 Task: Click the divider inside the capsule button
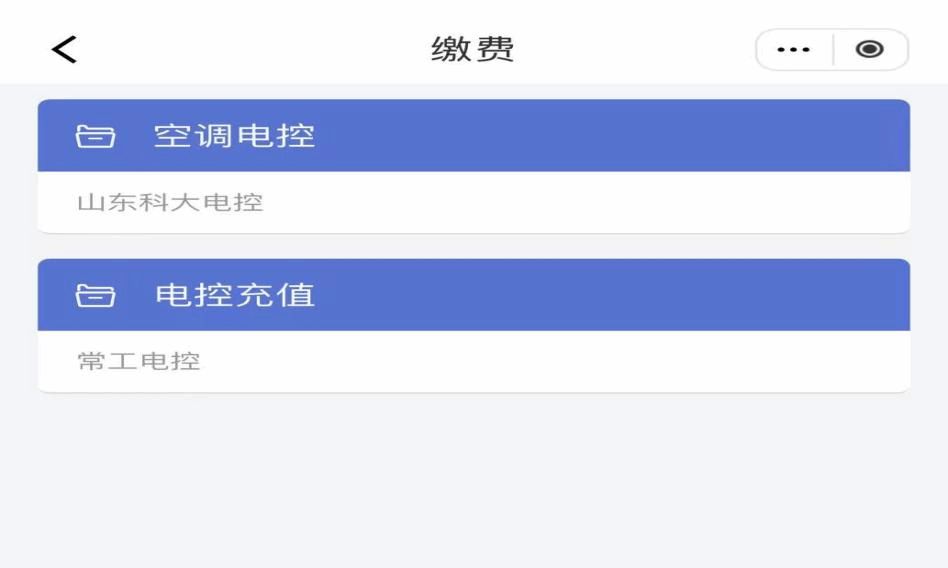point(833,50)
